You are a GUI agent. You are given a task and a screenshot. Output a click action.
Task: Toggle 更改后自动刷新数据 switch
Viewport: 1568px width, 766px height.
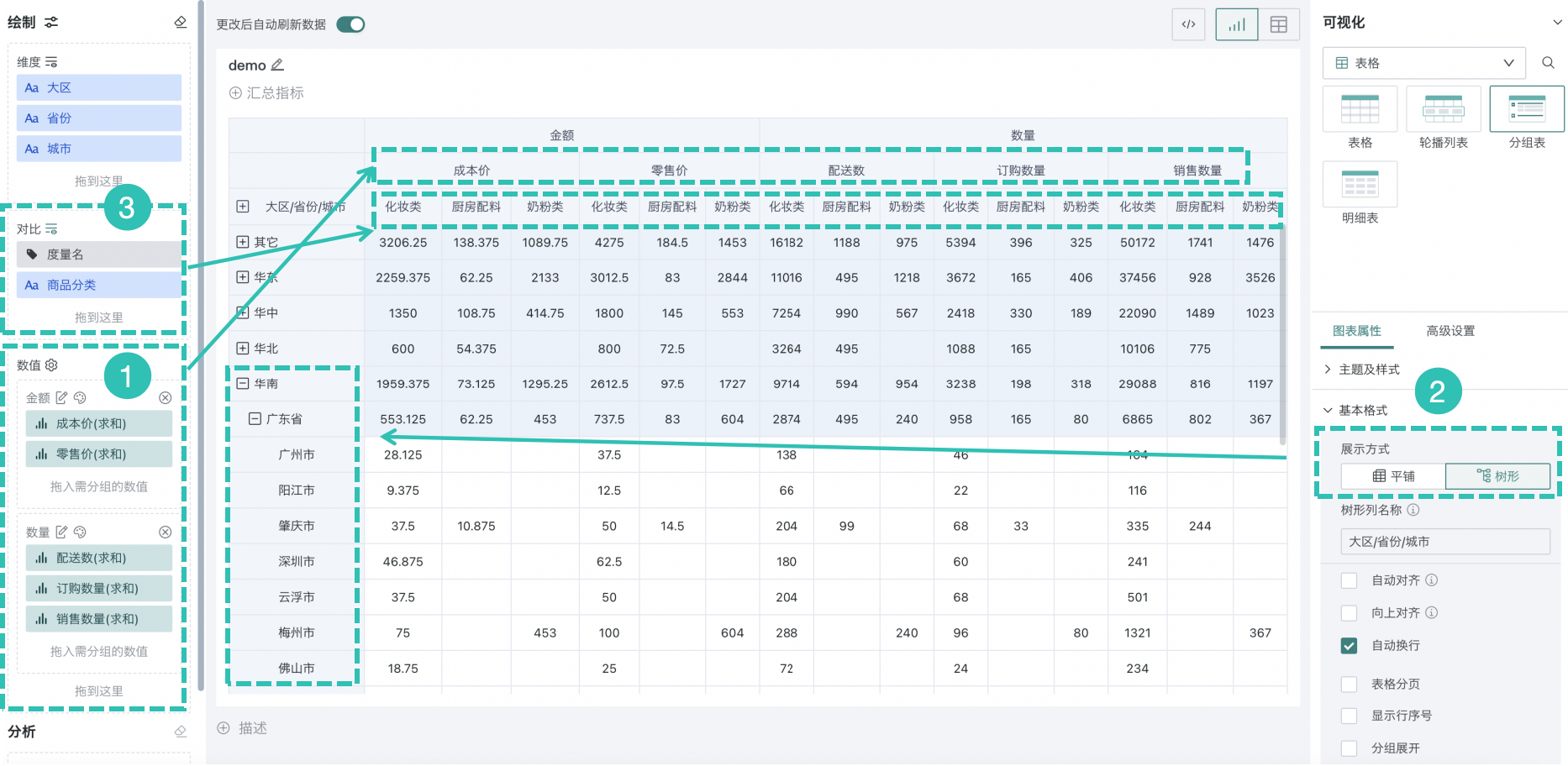[350, 24]
